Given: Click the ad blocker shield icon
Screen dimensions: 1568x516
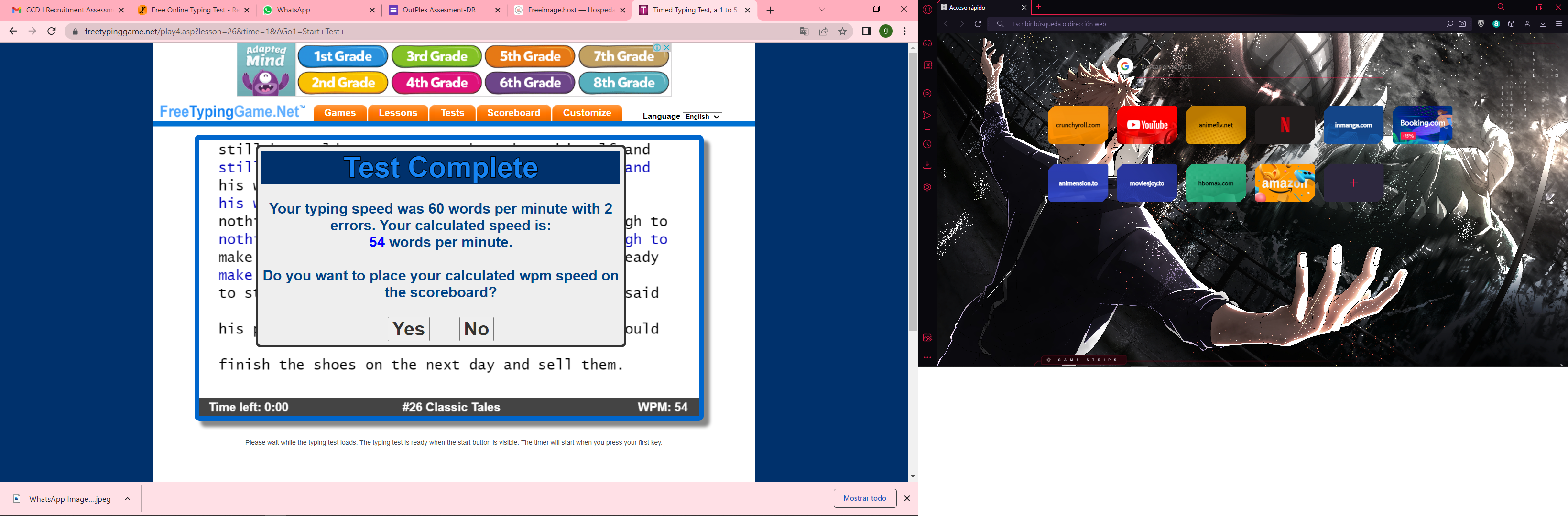Looking at the screenshot, I should (x=1481, y=24).
